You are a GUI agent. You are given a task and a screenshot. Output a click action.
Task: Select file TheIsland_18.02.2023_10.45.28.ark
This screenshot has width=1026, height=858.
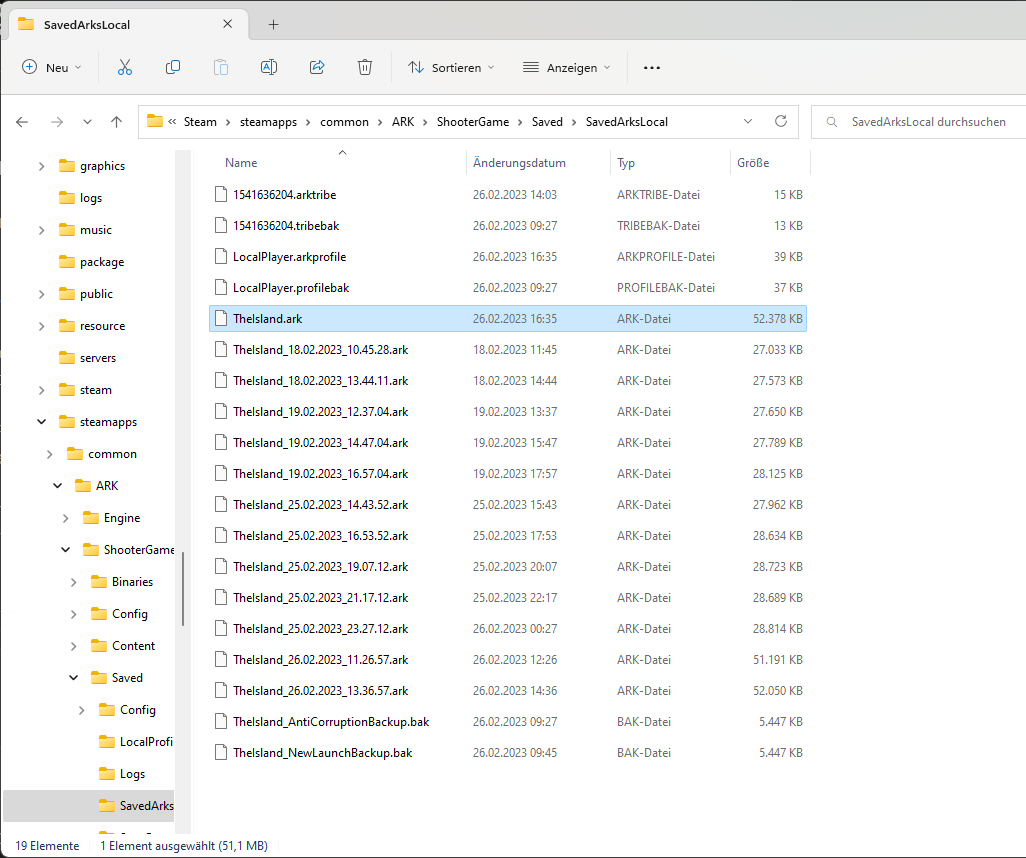[508, 349]
